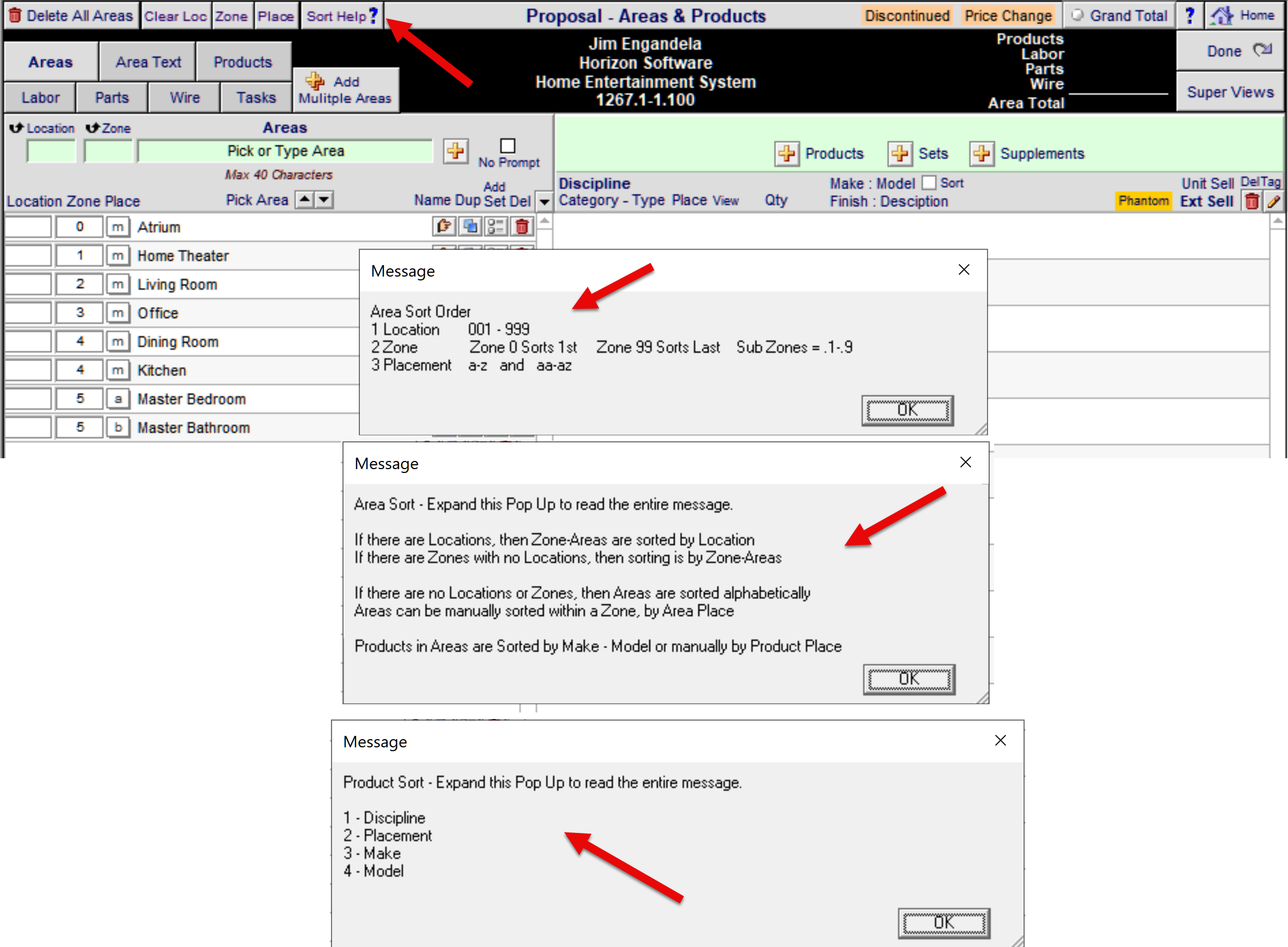This screenshot has height=947, width=1288.
Task: Click the Atrium row rename hand icon
Action: 444,226
